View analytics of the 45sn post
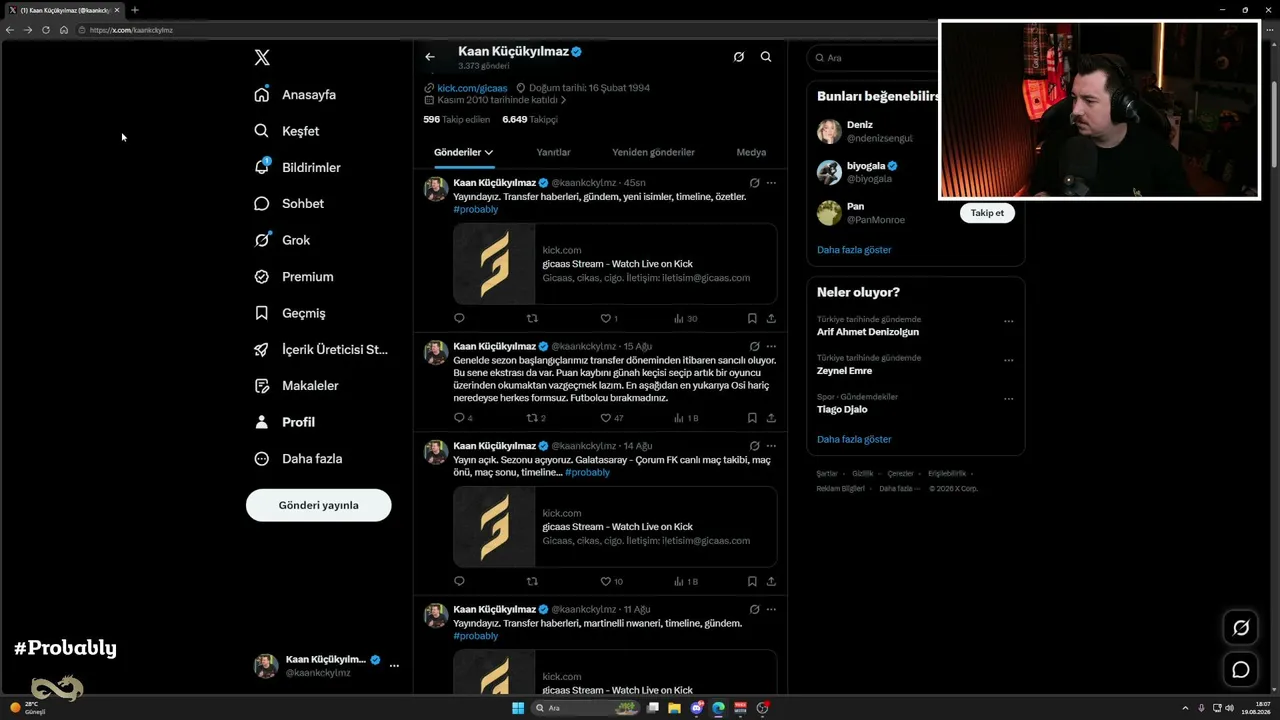 click(x=685, y=318)
